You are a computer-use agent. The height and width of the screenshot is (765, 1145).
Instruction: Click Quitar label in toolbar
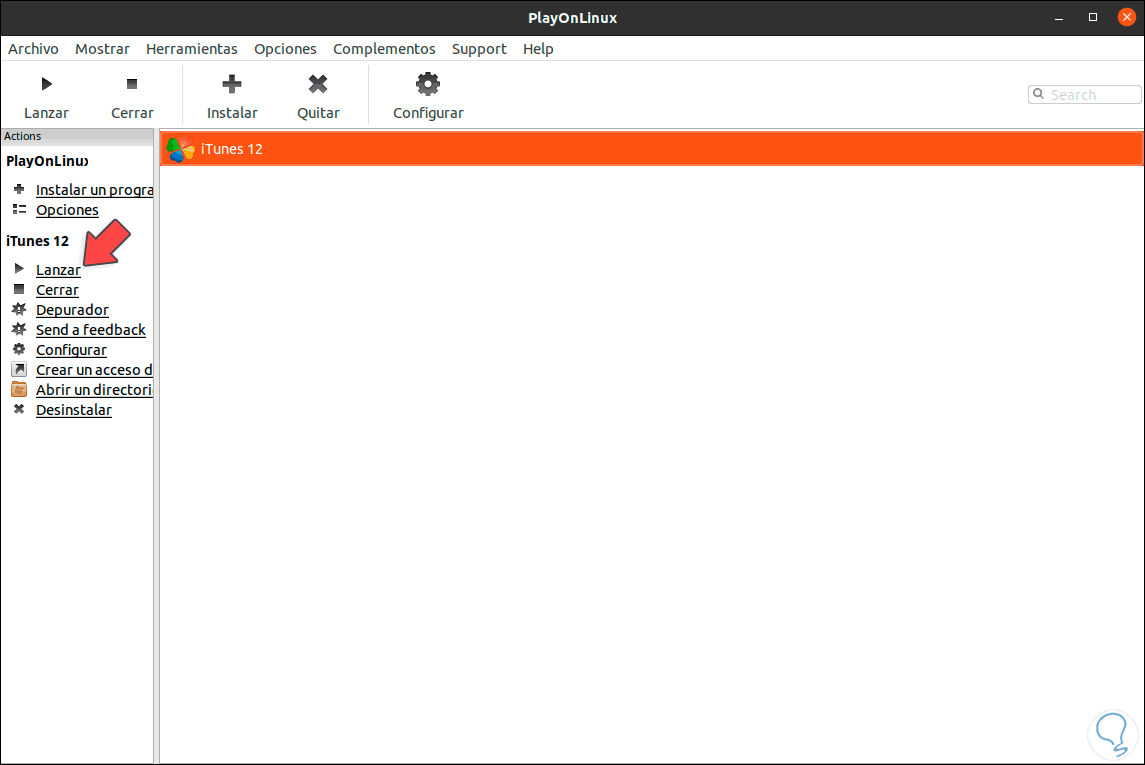coord(318,113)
